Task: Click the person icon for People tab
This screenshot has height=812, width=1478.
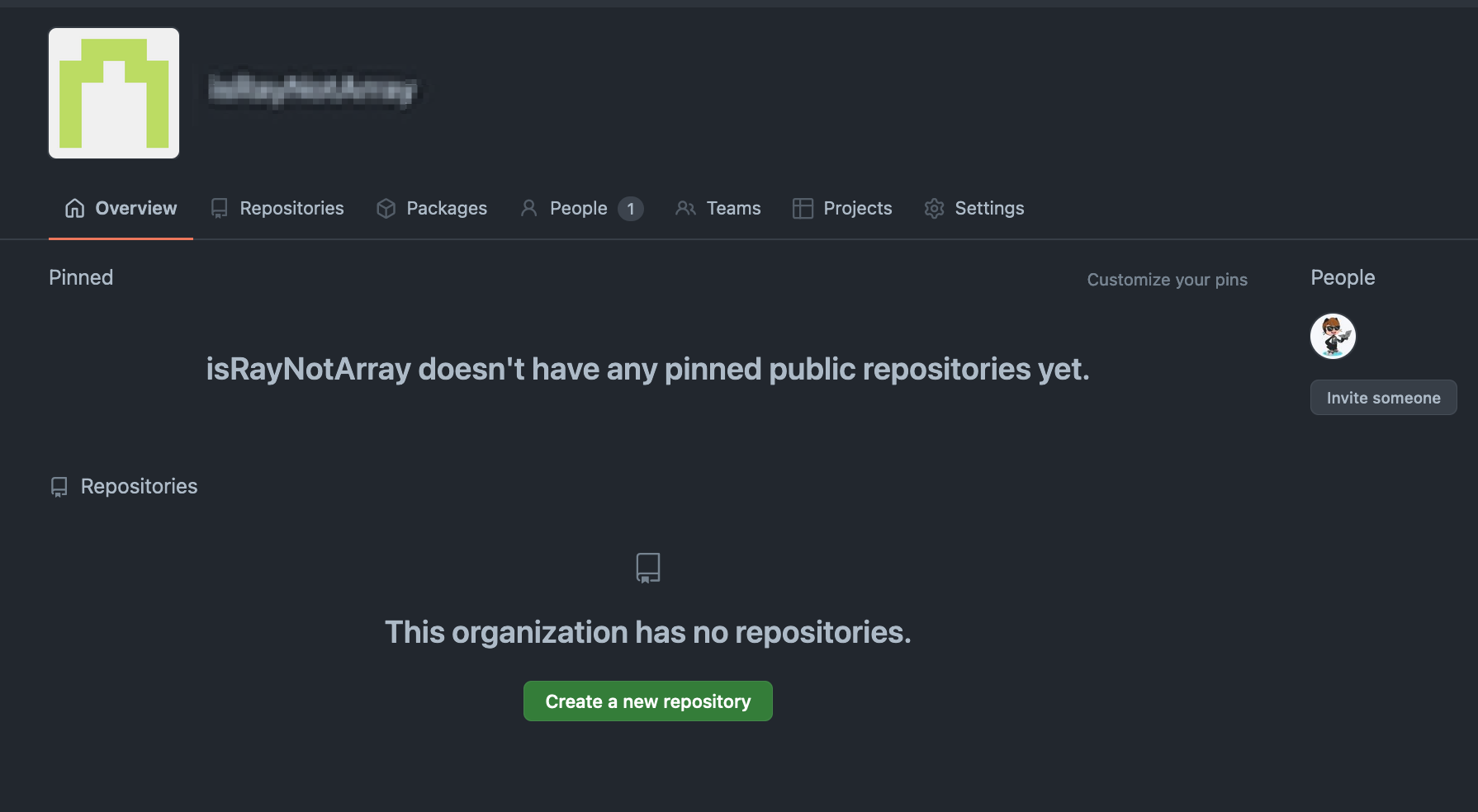Action: pos(529,209)
